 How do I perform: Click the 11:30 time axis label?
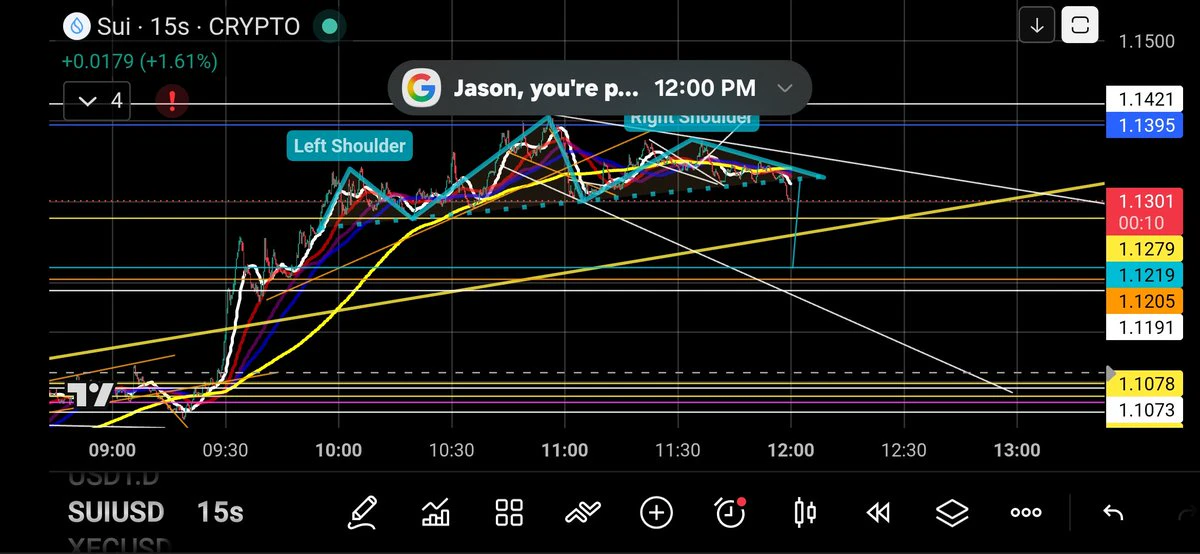coord(677,450)
